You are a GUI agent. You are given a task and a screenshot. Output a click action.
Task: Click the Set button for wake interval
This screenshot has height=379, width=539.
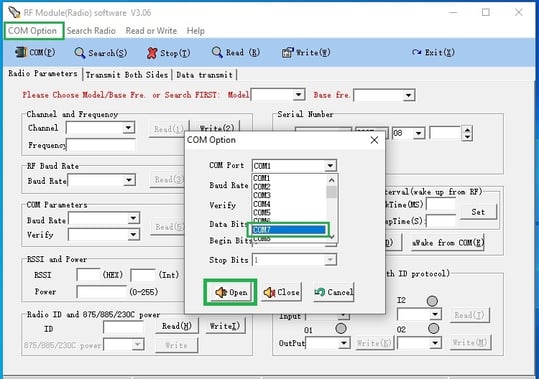point(478,212)
